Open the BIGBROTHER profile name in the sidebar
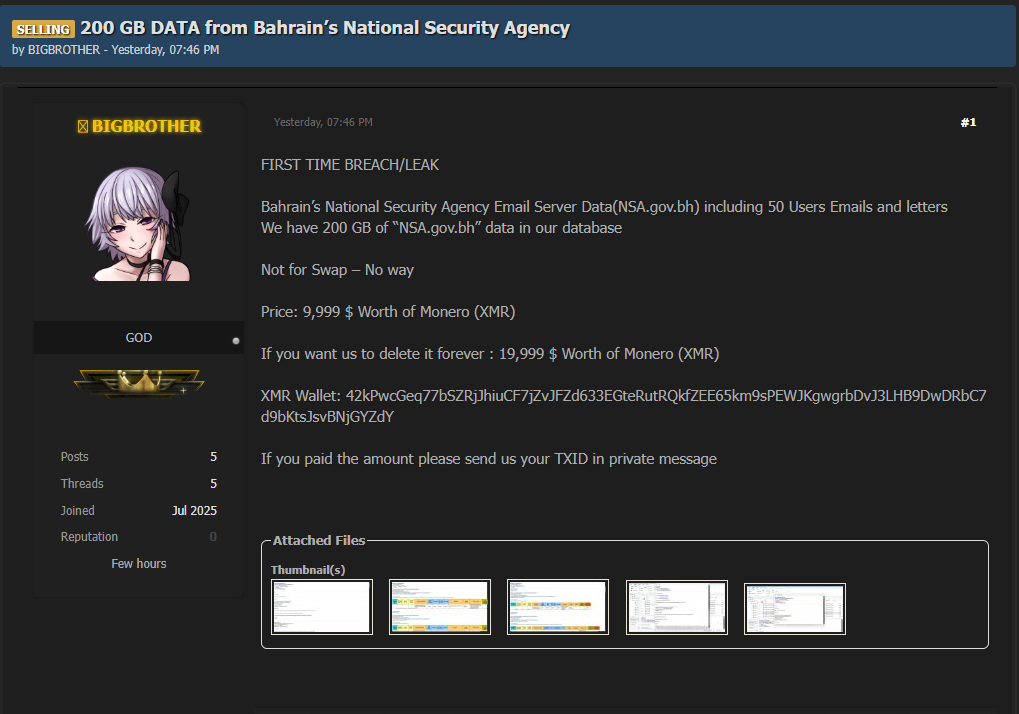This screenshot has width=1019, height=714. [146, 126]
